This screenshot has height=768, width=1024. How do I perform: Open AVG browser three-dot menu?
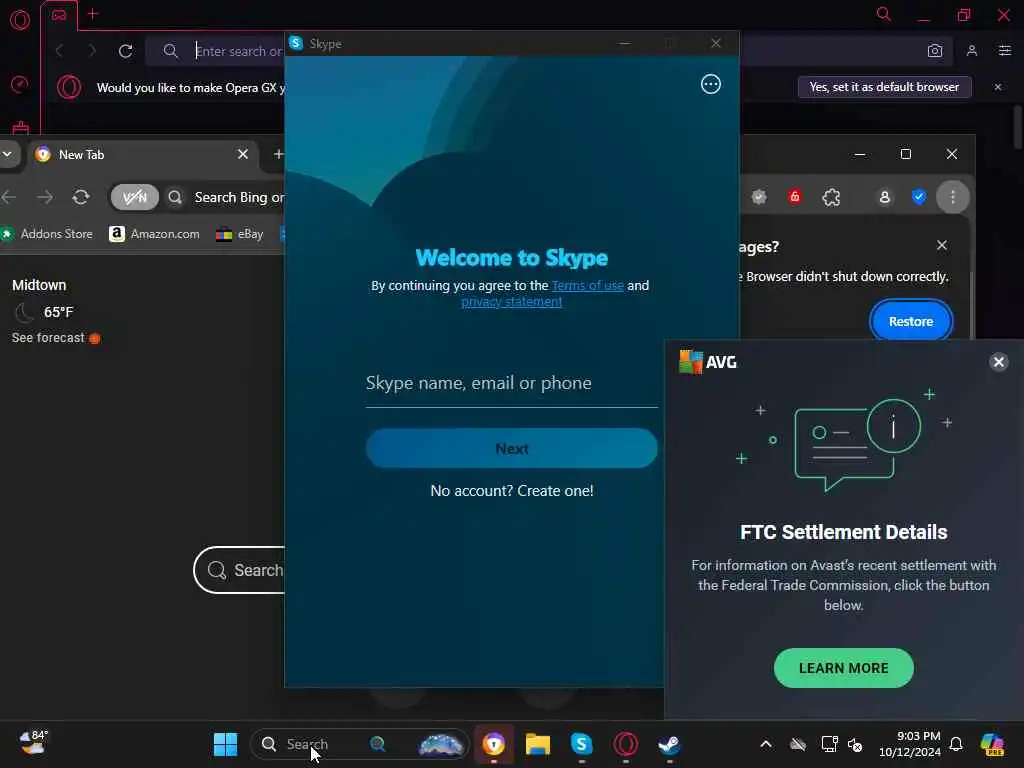point(953,197)
